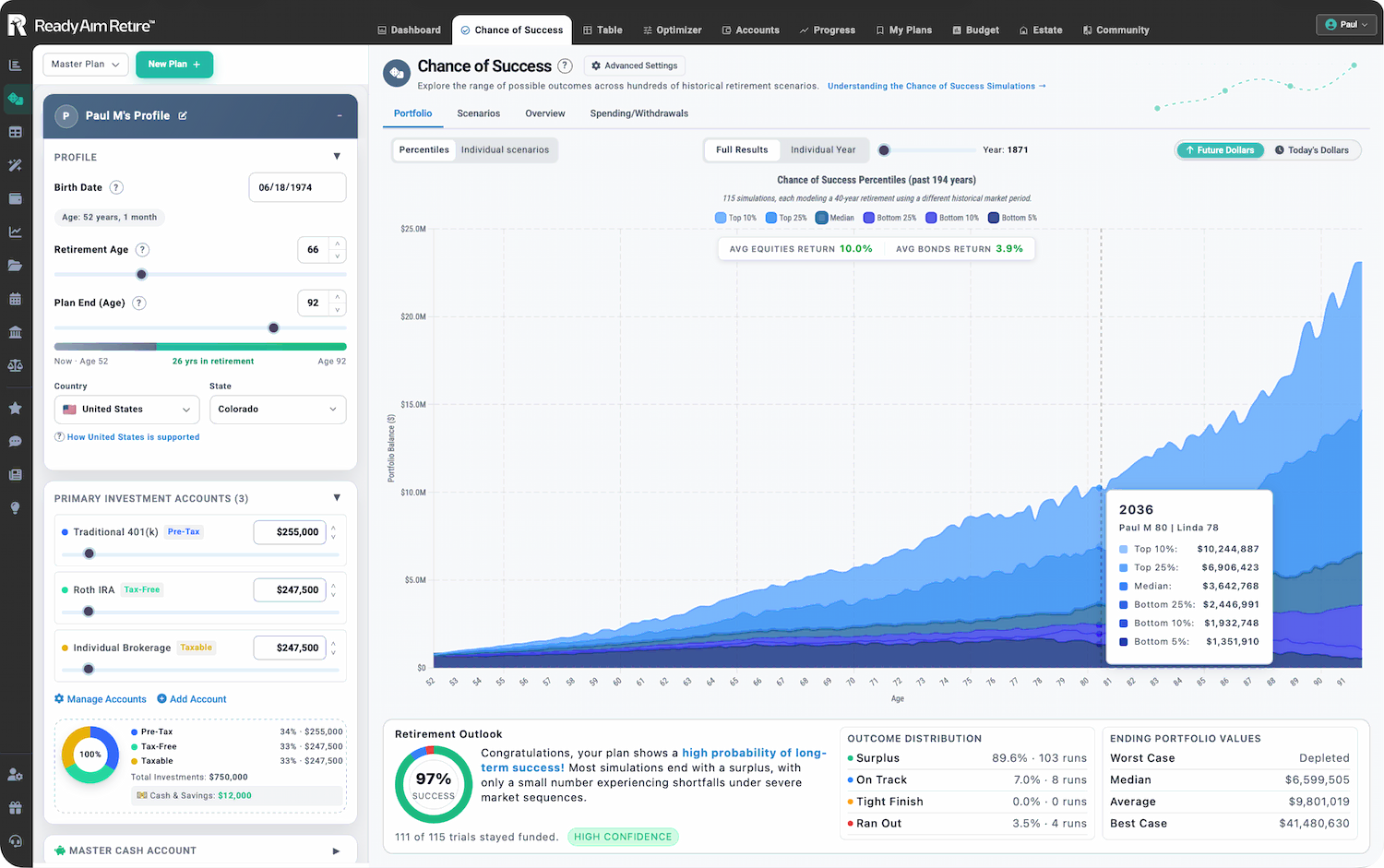This screenshot has width=1384, height=868.
Task: Click the ReadyAimRetire logo icon
Action: coord(17,25)
